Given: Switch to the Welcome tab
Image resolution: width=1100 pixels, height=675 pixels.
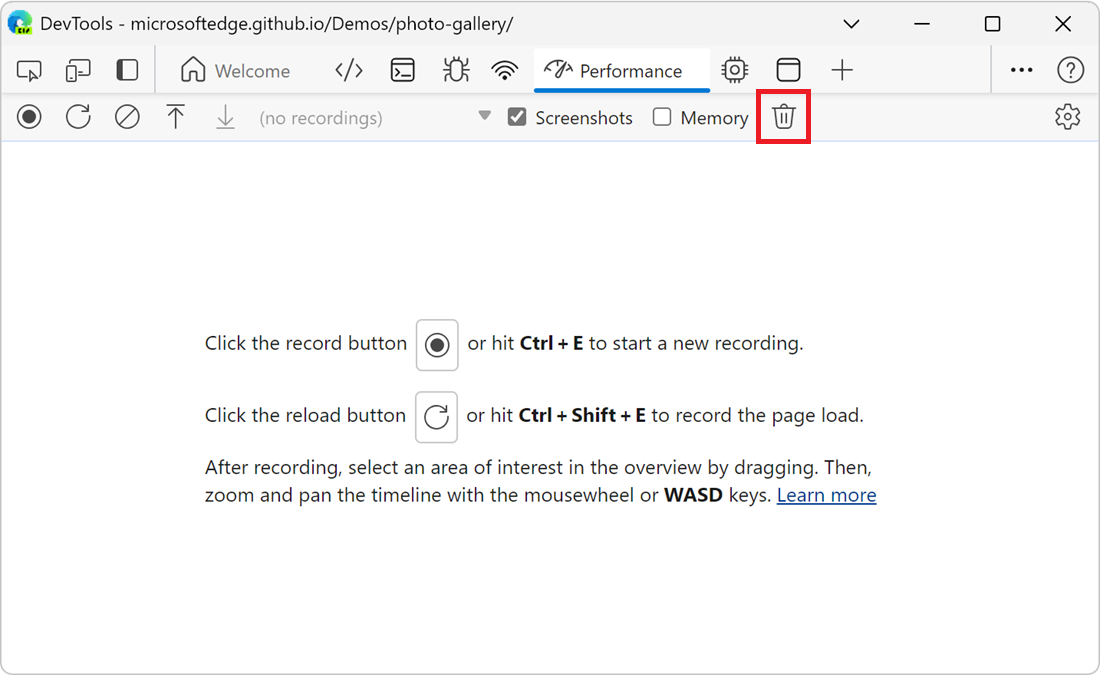Looking at the screenshot, I should click(x=236, y=71).
